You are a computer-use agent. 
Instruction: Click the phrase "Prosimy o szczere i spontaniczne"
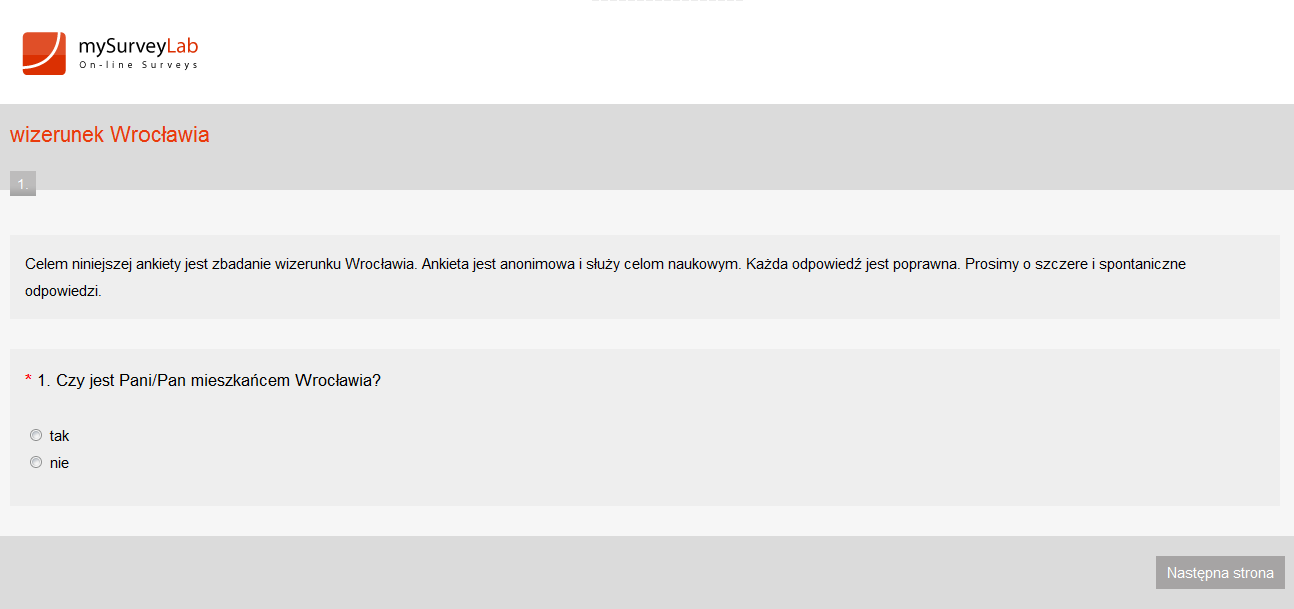[x=1075, y=265]
